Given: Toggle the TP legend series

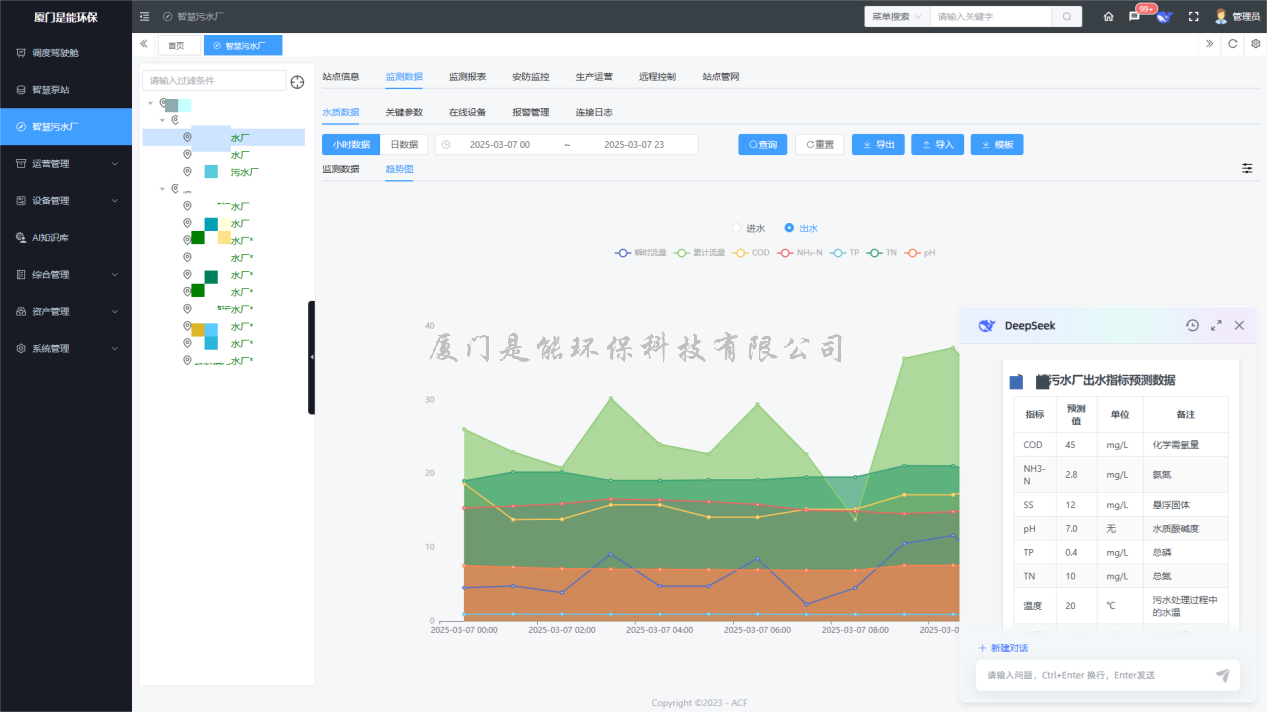Looking at the screenshot, I should 845,253.
